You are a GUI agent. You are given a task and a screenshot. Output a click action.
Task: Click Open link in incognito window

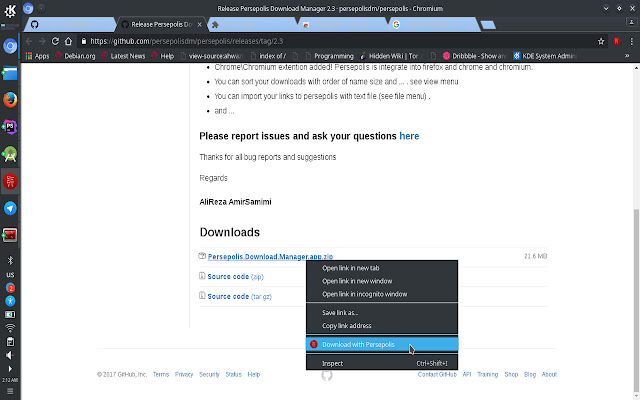tap(364, 294)
